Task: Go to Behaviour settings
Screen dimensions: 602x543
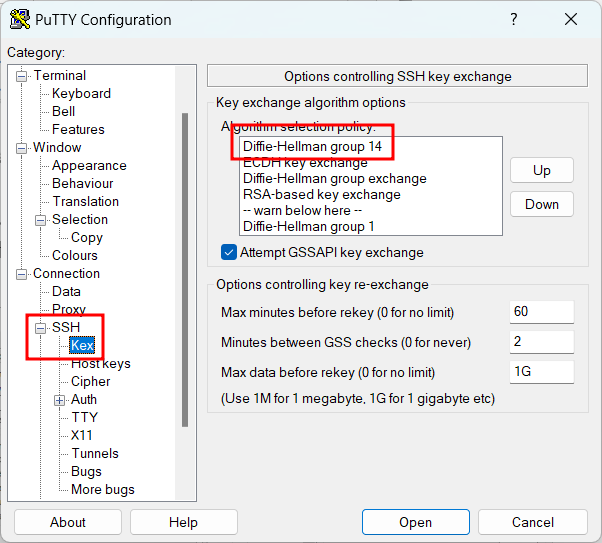Action: [x=83, y=184]
